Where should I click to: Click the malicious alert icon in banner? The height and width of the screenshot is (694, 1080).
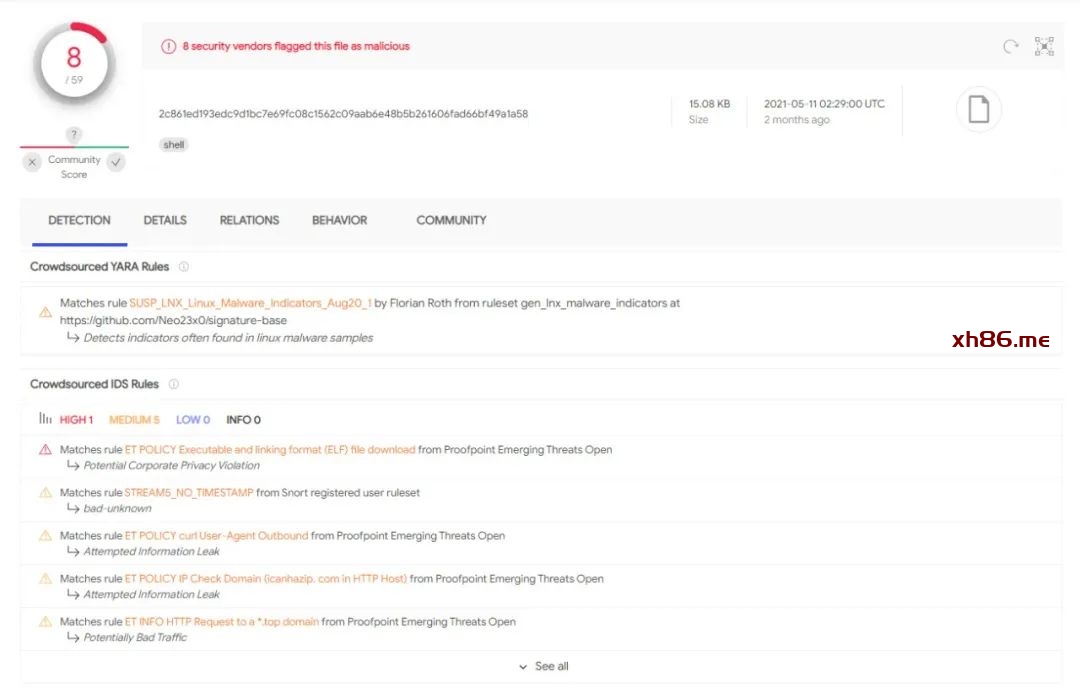click(x=169, y=46)
